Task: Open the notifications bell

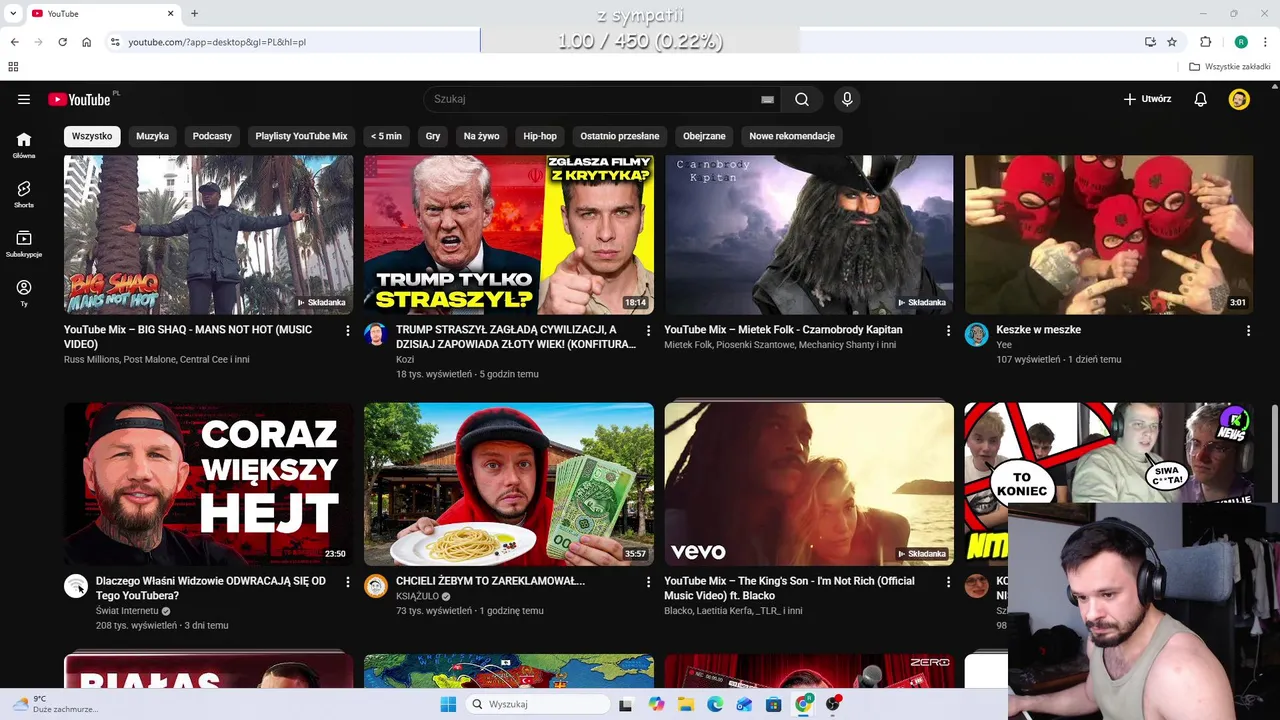Action: [x=1201, y=99]
